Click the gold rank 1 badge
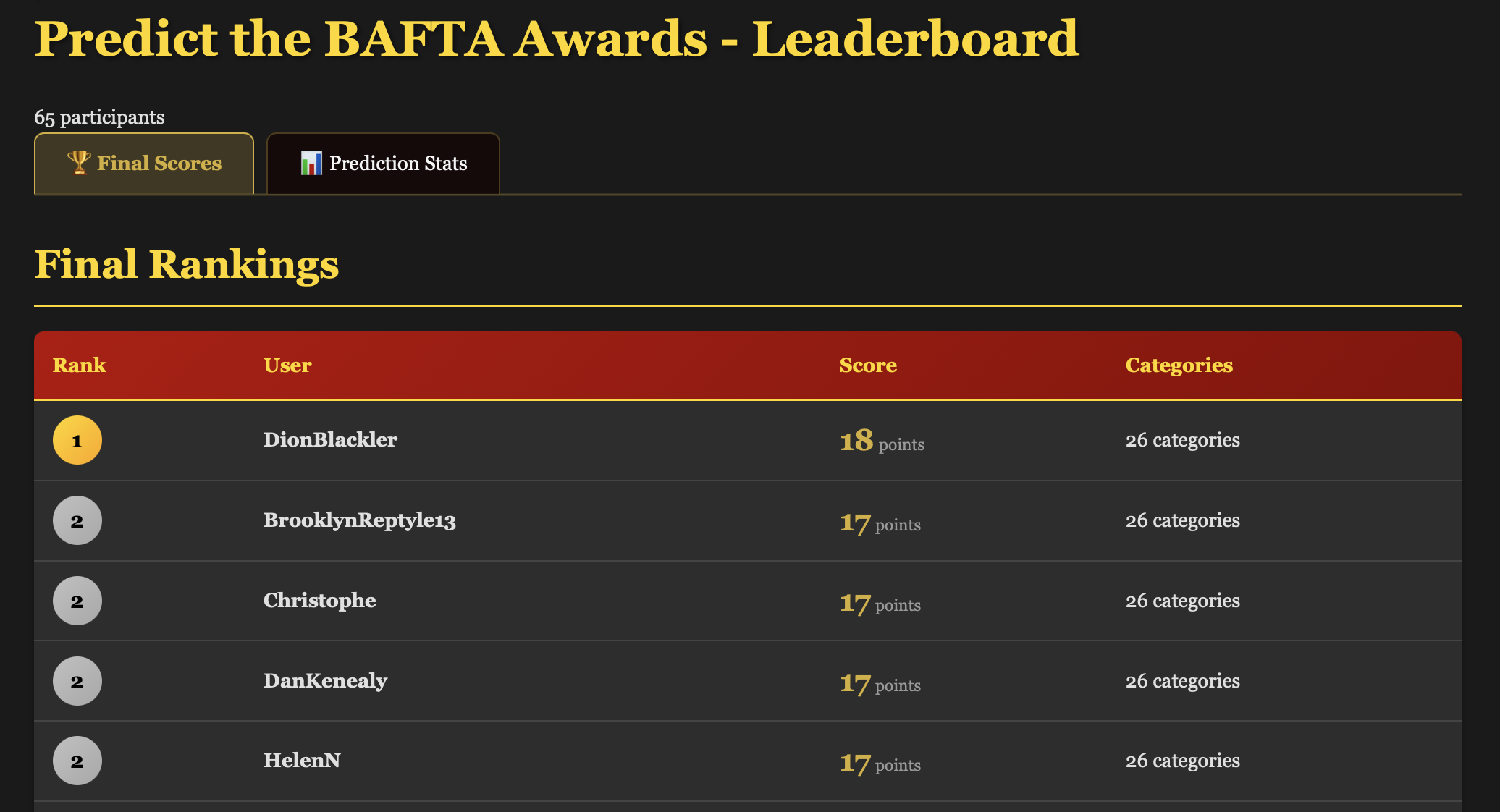The height and width of the screenshot is (812, 1500). [x=77, y=440]
